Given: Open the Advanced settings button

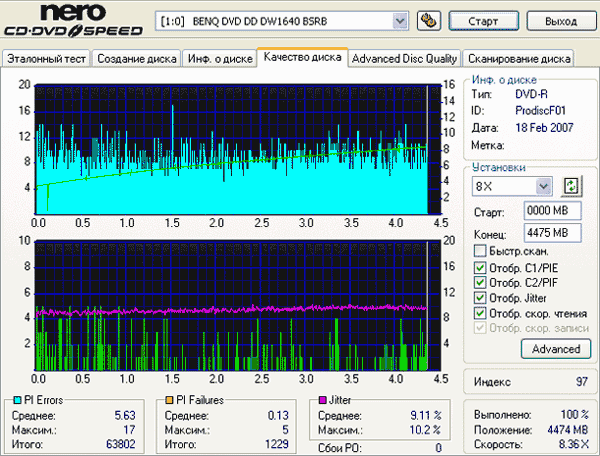Looking at the screenshot, I should click(x=555, y=349).
